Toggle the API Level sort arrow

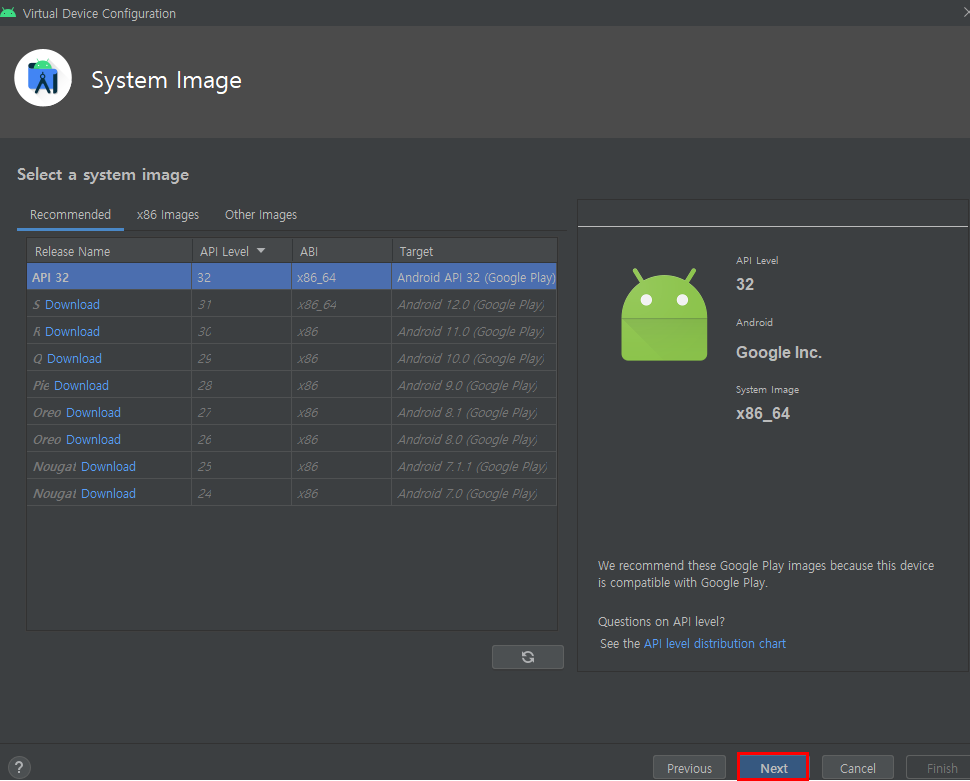pyautogui.click(x=261, y=251)
